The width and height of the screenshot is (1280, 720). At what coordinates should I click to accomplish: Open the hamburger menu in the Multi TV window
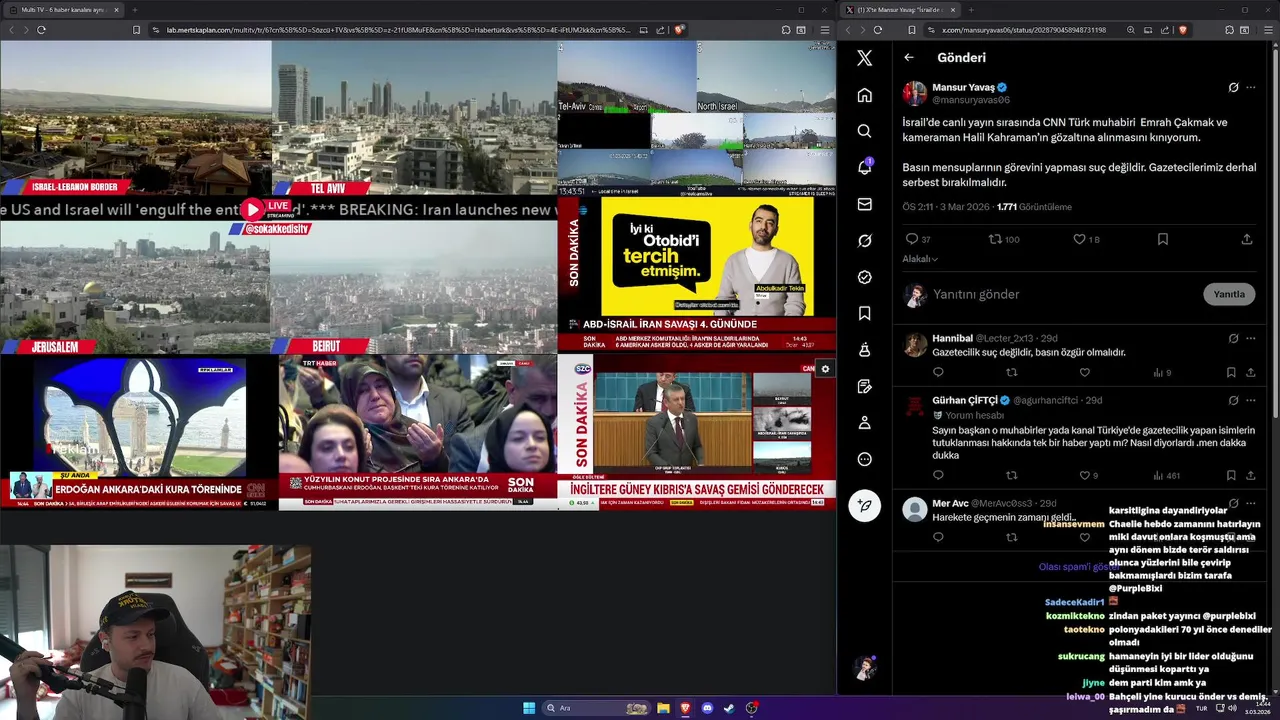pyautogui.click(x=825, y=30)
